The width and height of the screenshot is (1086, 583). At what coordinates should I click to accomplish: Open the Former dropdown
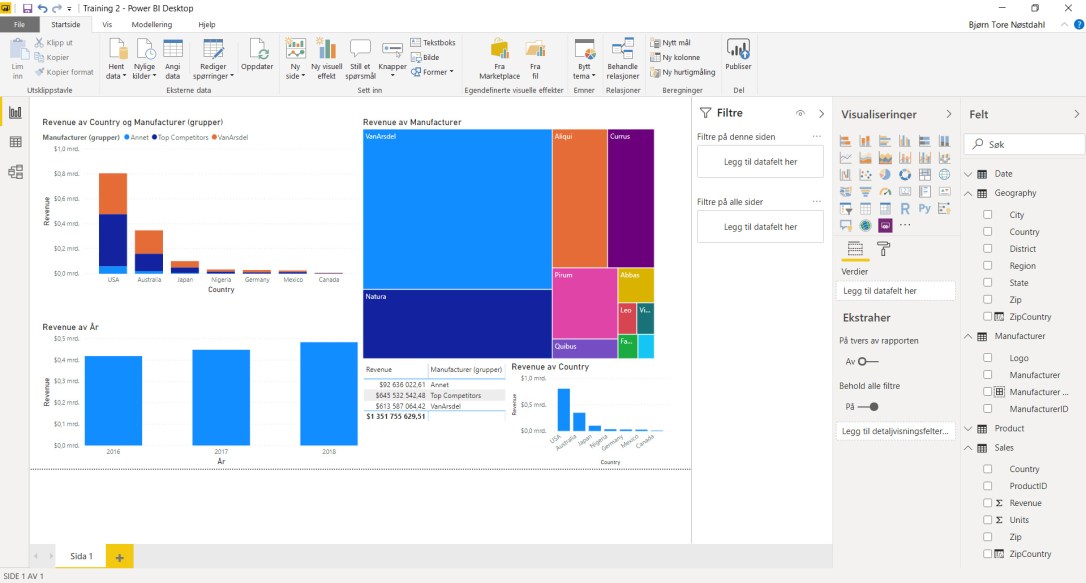click(433, 72)
